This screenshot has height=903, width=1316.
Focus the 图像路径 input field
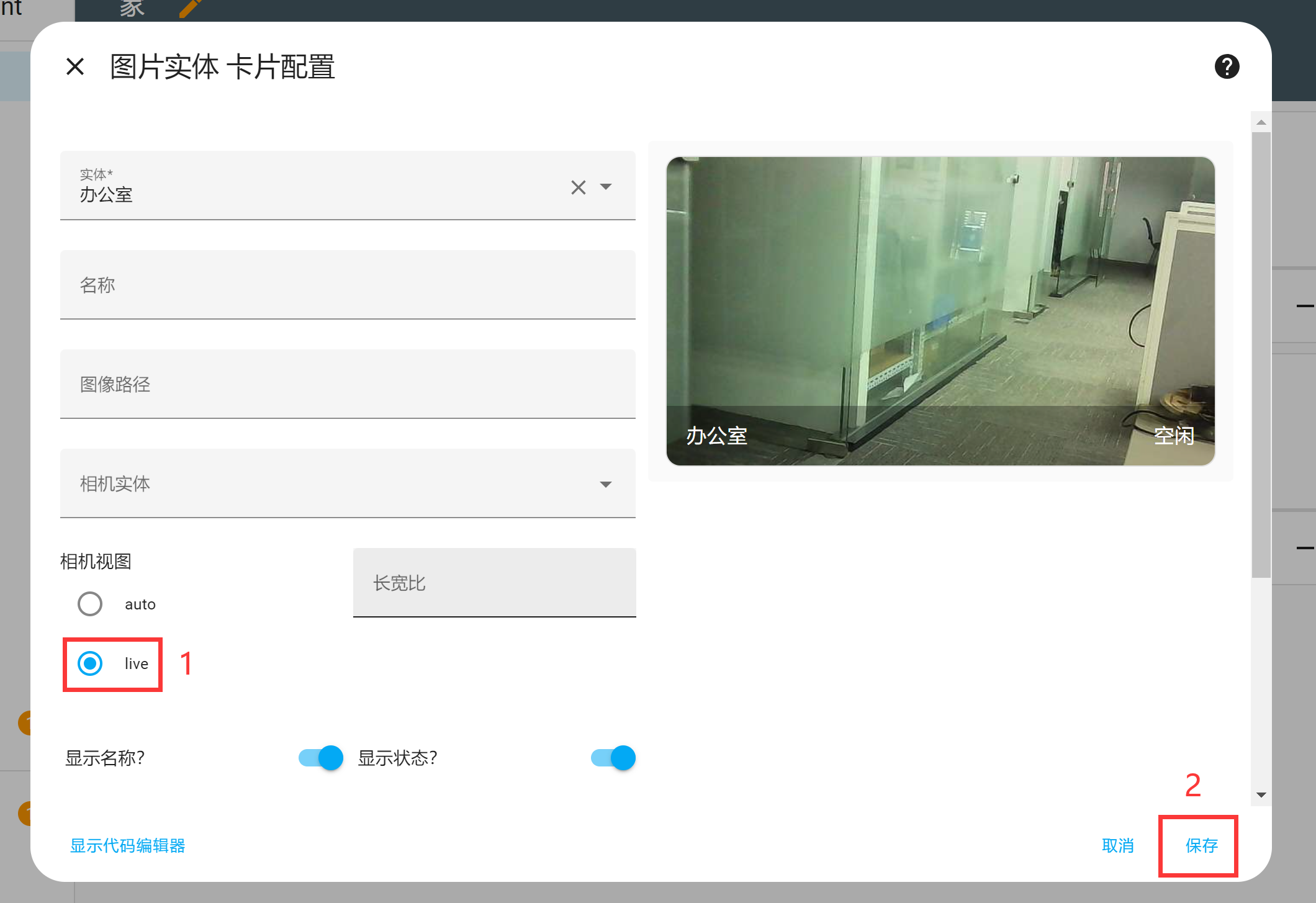[348, 384]
